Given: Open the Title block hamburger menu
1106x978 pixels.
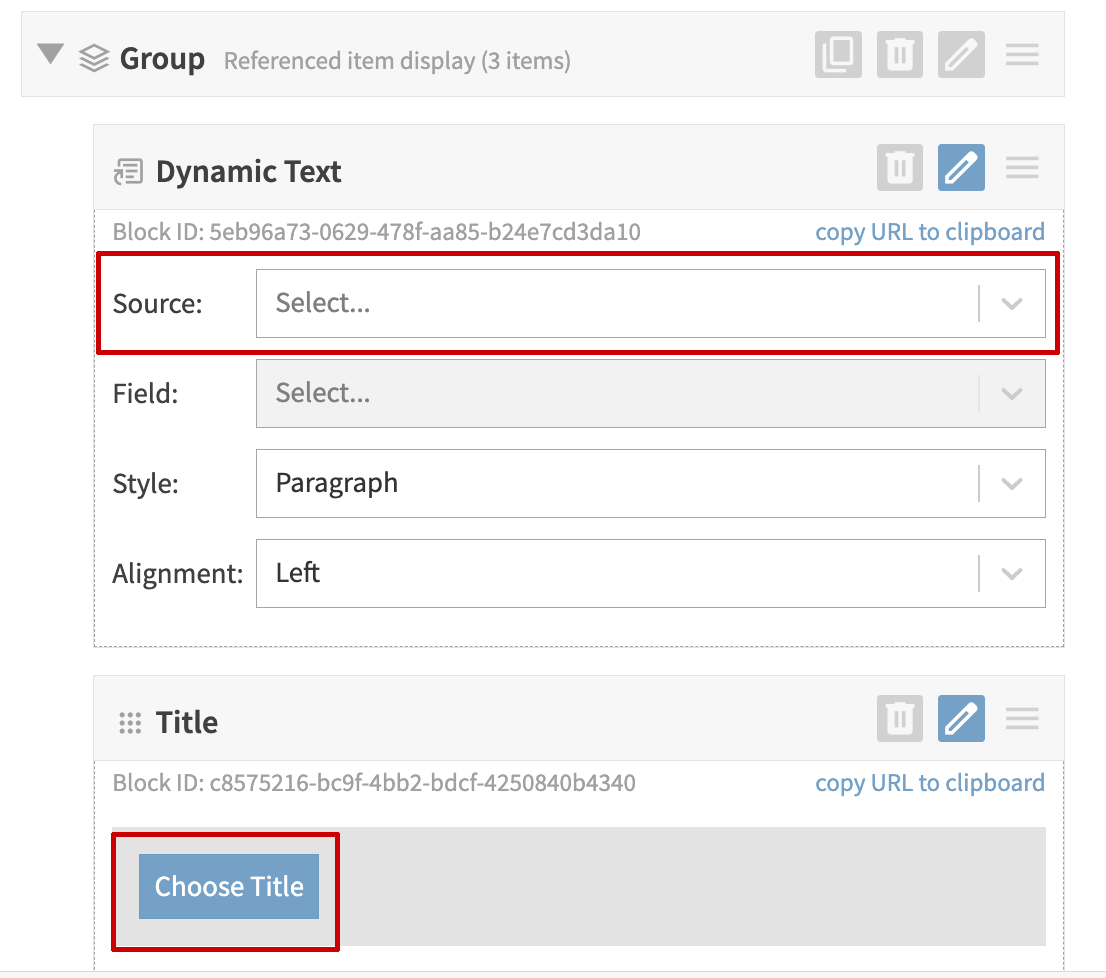Looking at the screenshot, I should [x=1022, y=718].
